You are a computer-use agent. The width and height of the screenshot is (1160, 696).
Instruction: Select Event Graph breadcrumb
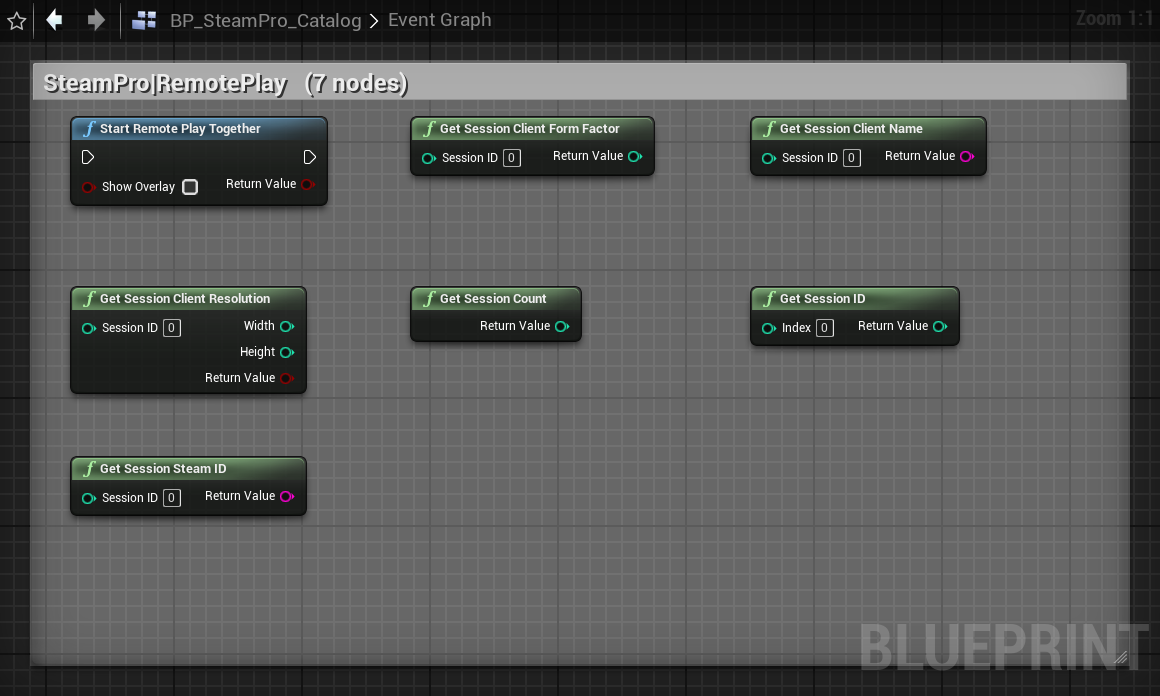[x=439, y=20]
